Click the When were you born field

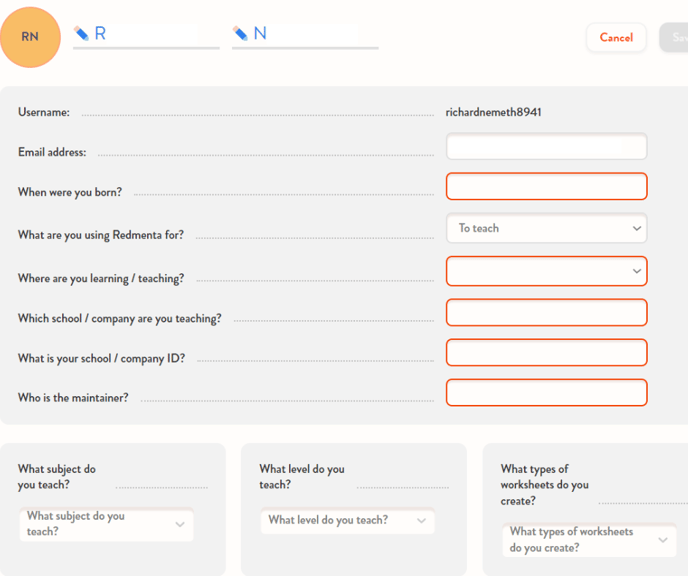point(546,187)
